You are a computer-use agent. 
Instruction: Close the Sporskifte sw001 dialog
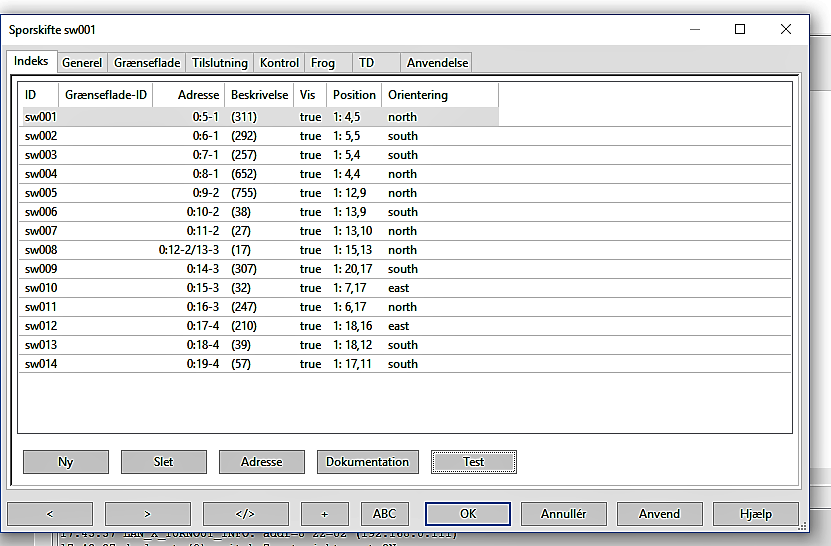click(x=786, y=29)
